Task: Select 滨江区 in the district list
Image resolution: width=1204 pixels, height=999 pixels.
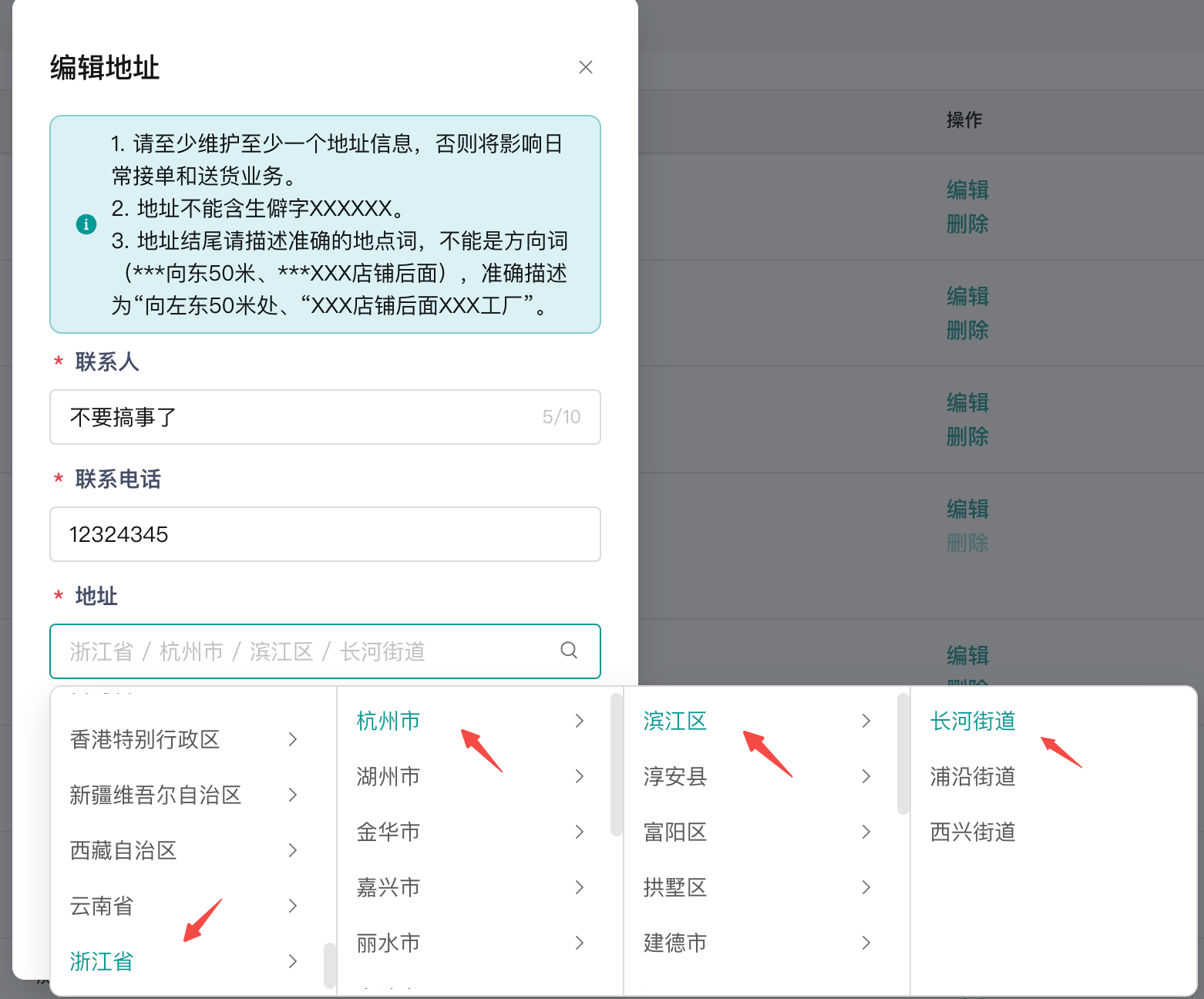Action: pyautogui.click(x=675, y=721)
